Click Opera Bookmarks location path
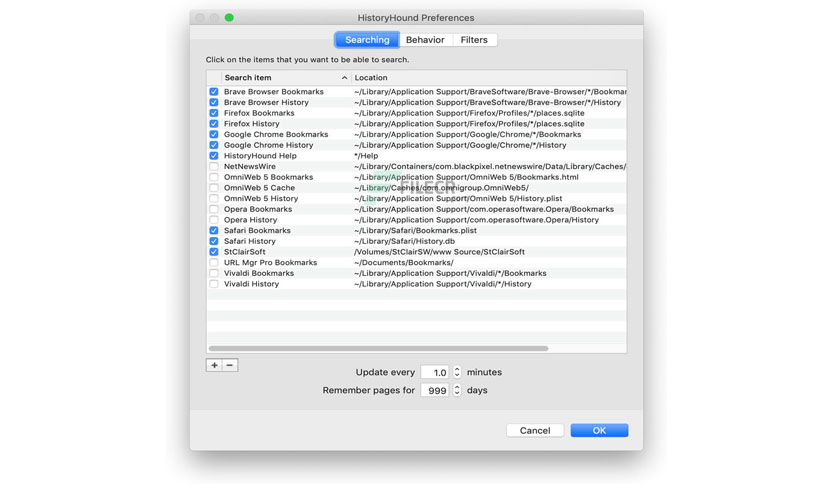 tap(484, 209)
